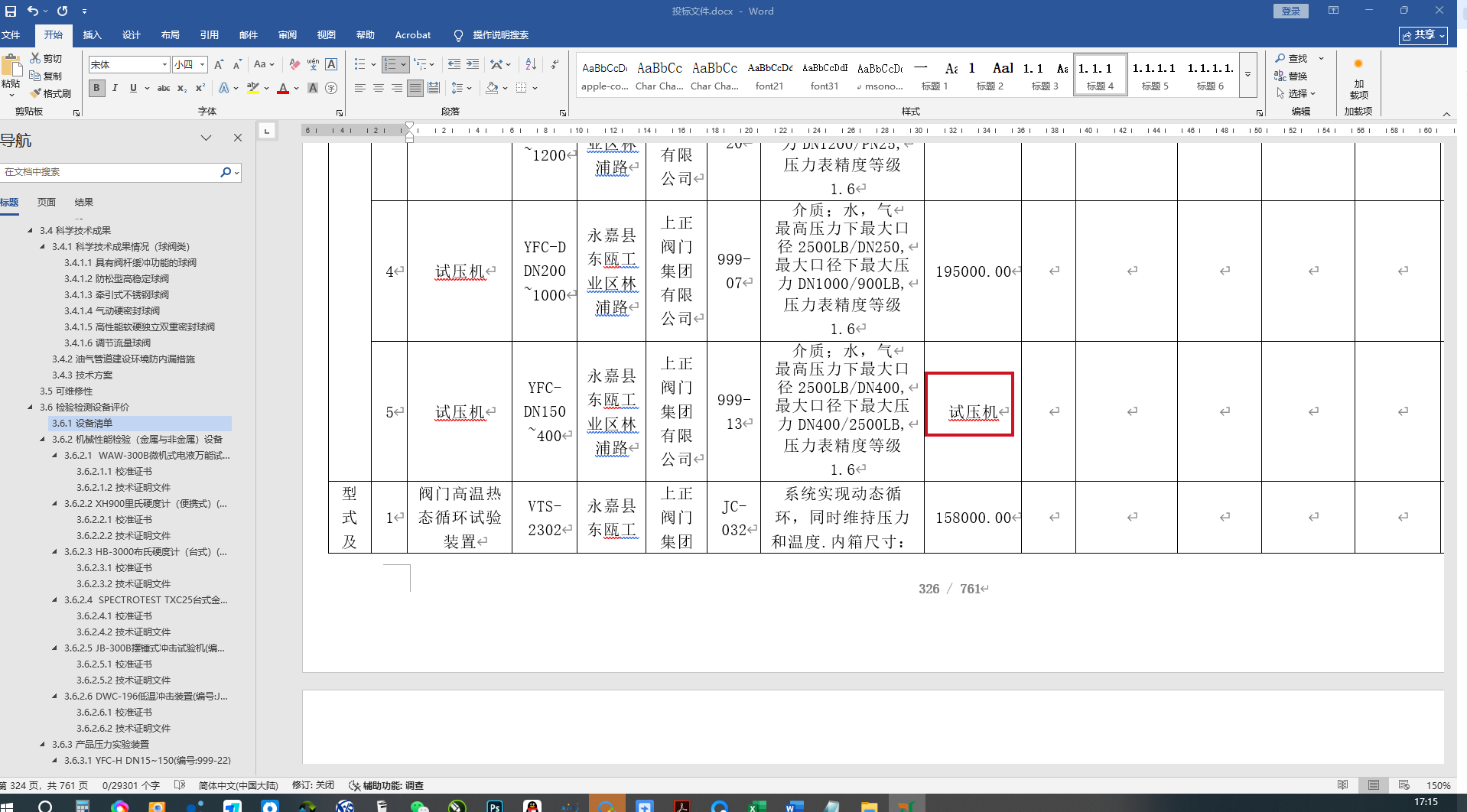This screenshot has width=1467, height=812.
Task: Increase paragraph indent
Action: [x=473, y=65]
